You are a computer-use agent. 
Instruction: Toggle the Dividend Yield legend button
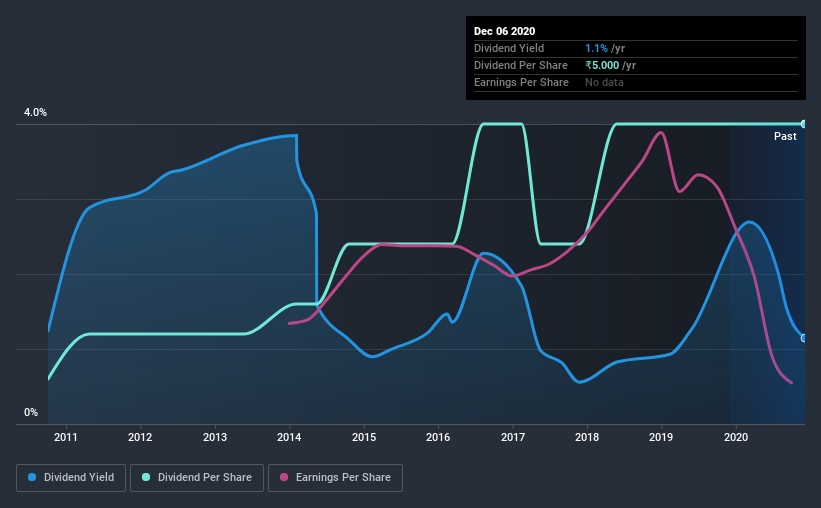(71, 478)
